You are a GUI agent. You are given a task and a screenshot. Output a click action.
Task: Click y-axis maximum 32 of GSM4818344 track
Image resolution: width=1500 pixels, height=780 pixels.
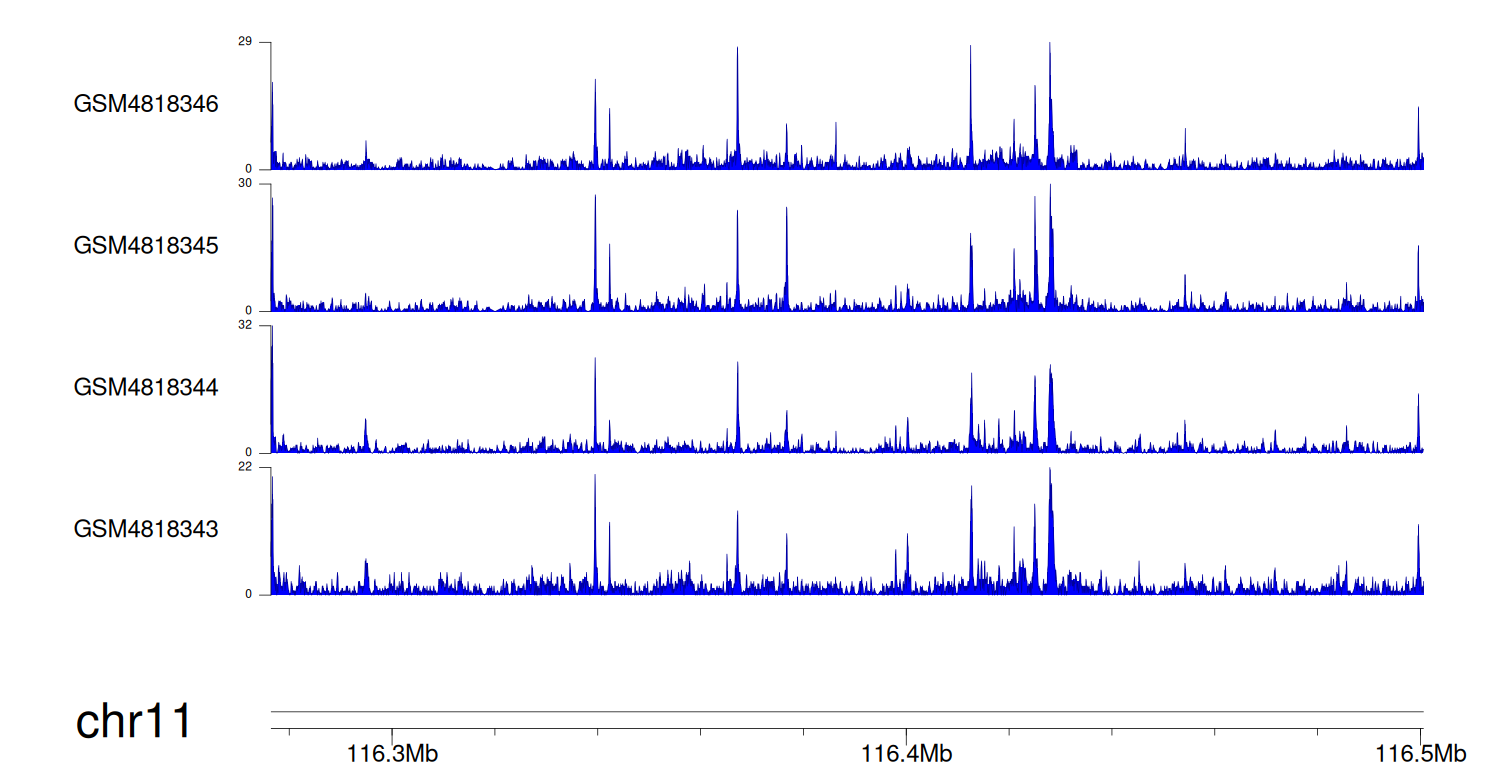coord(244,326)
